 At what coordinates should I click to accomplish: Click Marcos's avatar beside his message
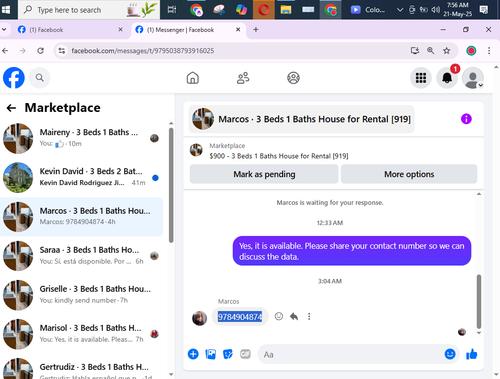coord(199,318)
